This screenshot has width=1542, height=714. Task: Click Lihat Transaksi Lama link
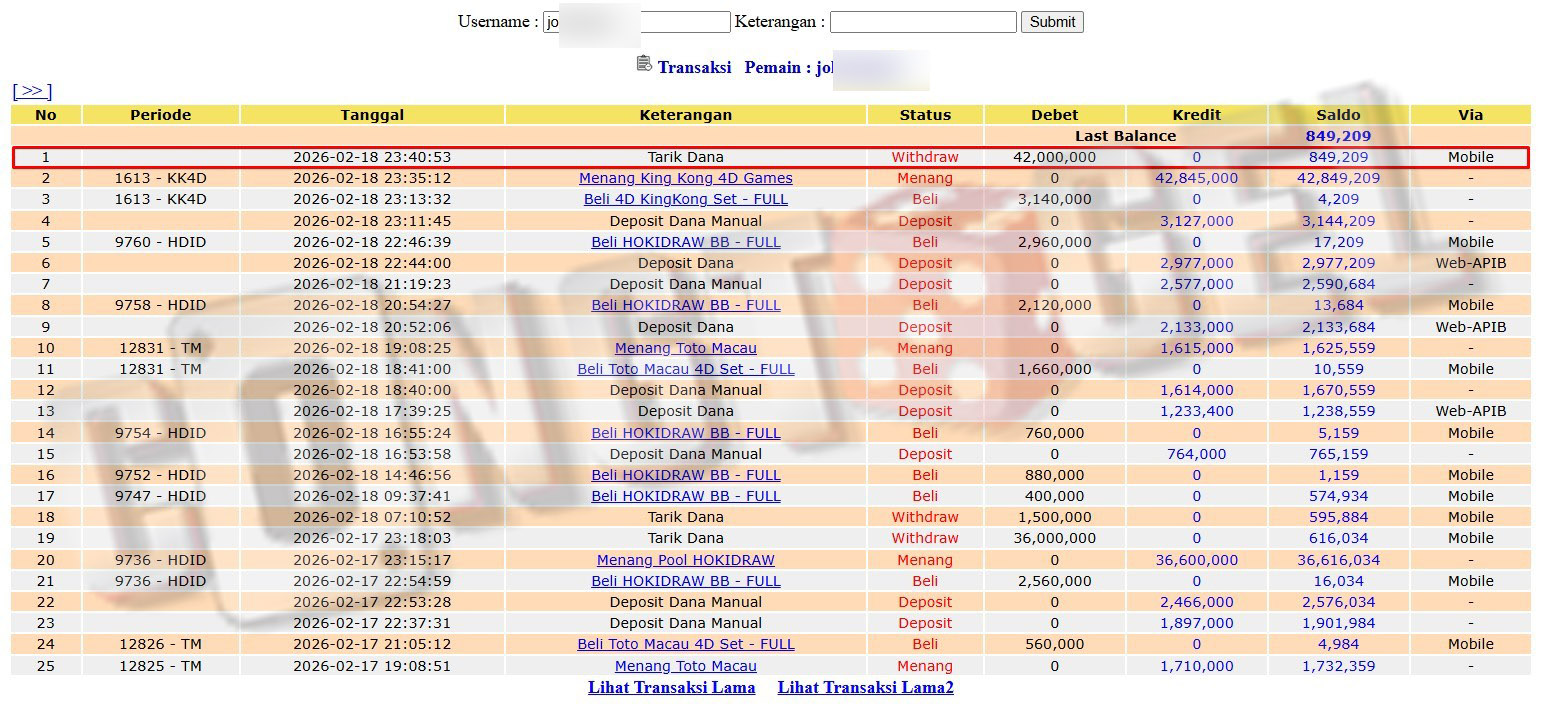tap(671, 687)
